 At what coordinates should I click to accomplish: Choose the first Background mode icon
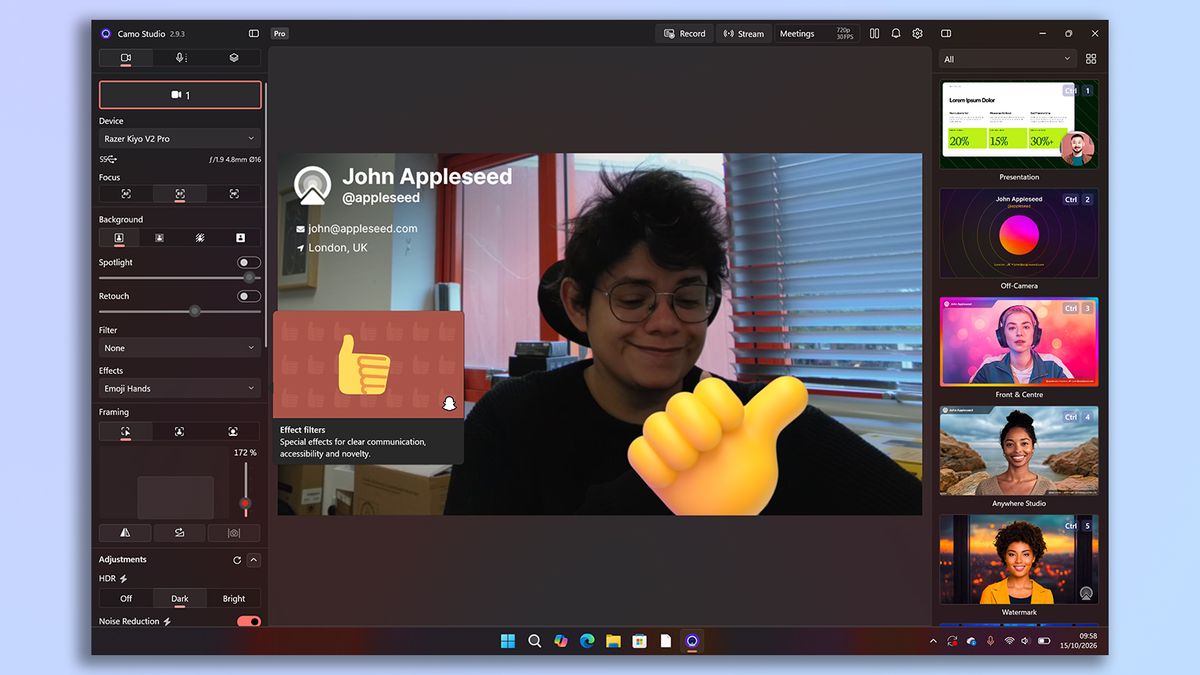click(x=119, y=238)
